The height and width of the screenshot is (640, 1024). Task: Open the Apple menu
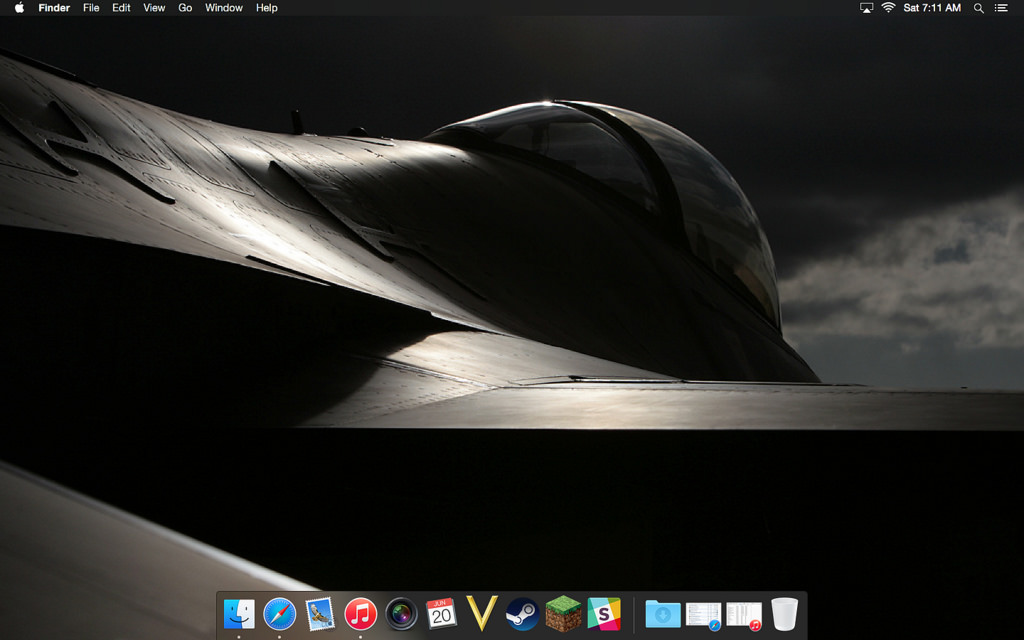(19, 8)
